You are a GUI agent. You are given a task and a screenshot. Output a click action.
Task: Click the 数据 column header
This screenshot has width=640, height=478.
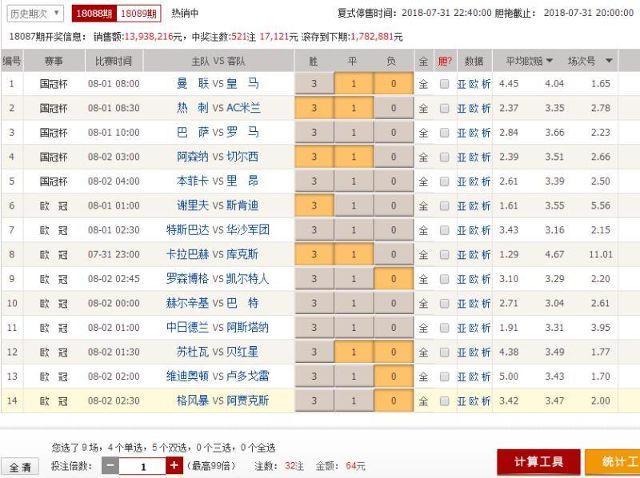click(x=474, y=61)
